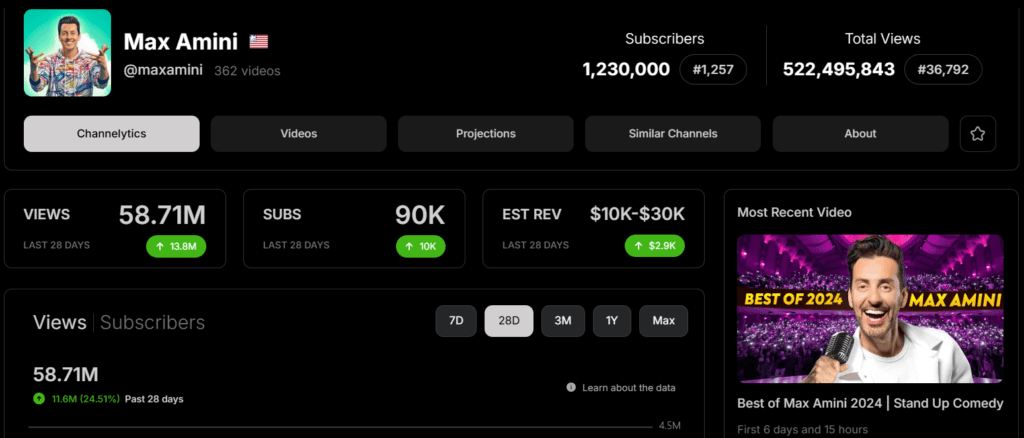
Task: Open the Learn about the data link
Action: pyautogui.click(x=629, y=388)
